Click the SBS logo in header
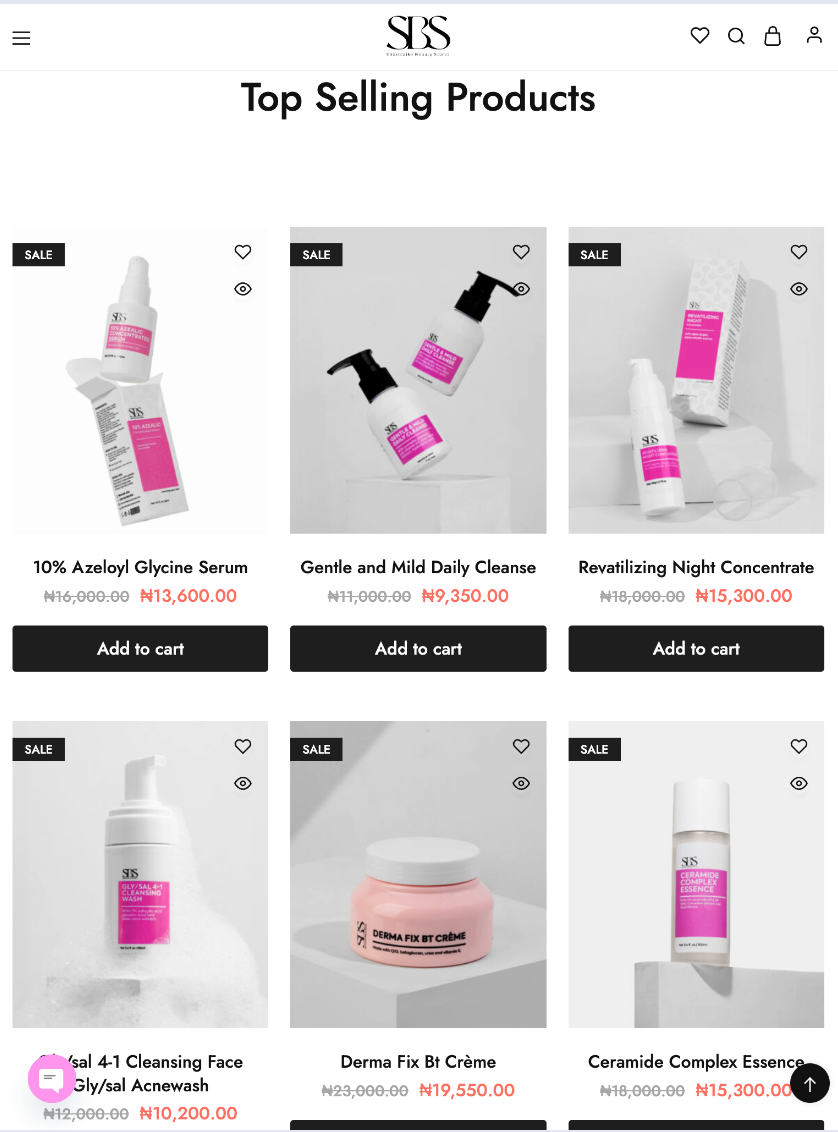Screen dimensions: 838x1132 (418, 36)
